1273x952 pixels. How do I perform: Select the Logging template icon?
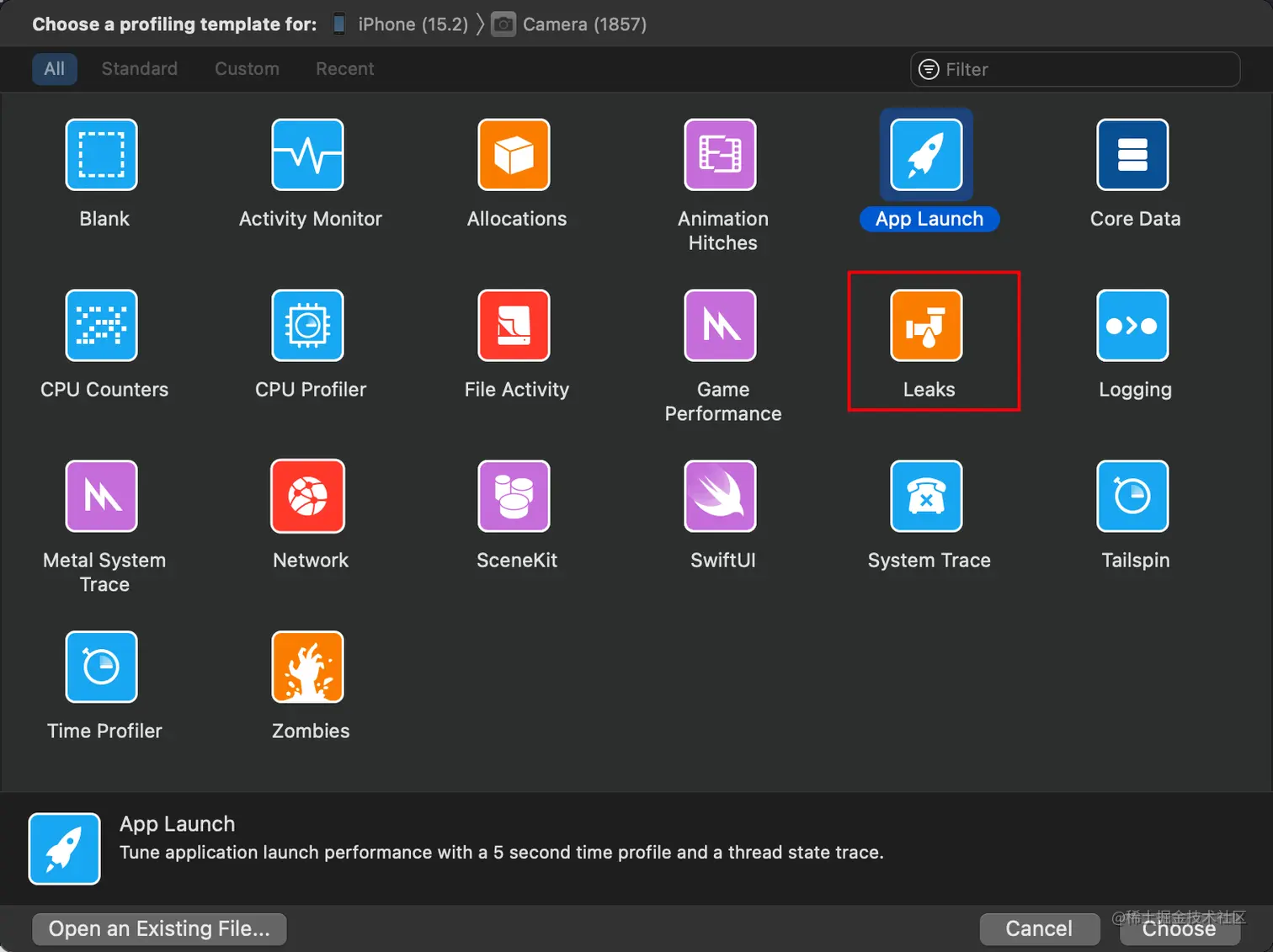[x=1133, y=326]
